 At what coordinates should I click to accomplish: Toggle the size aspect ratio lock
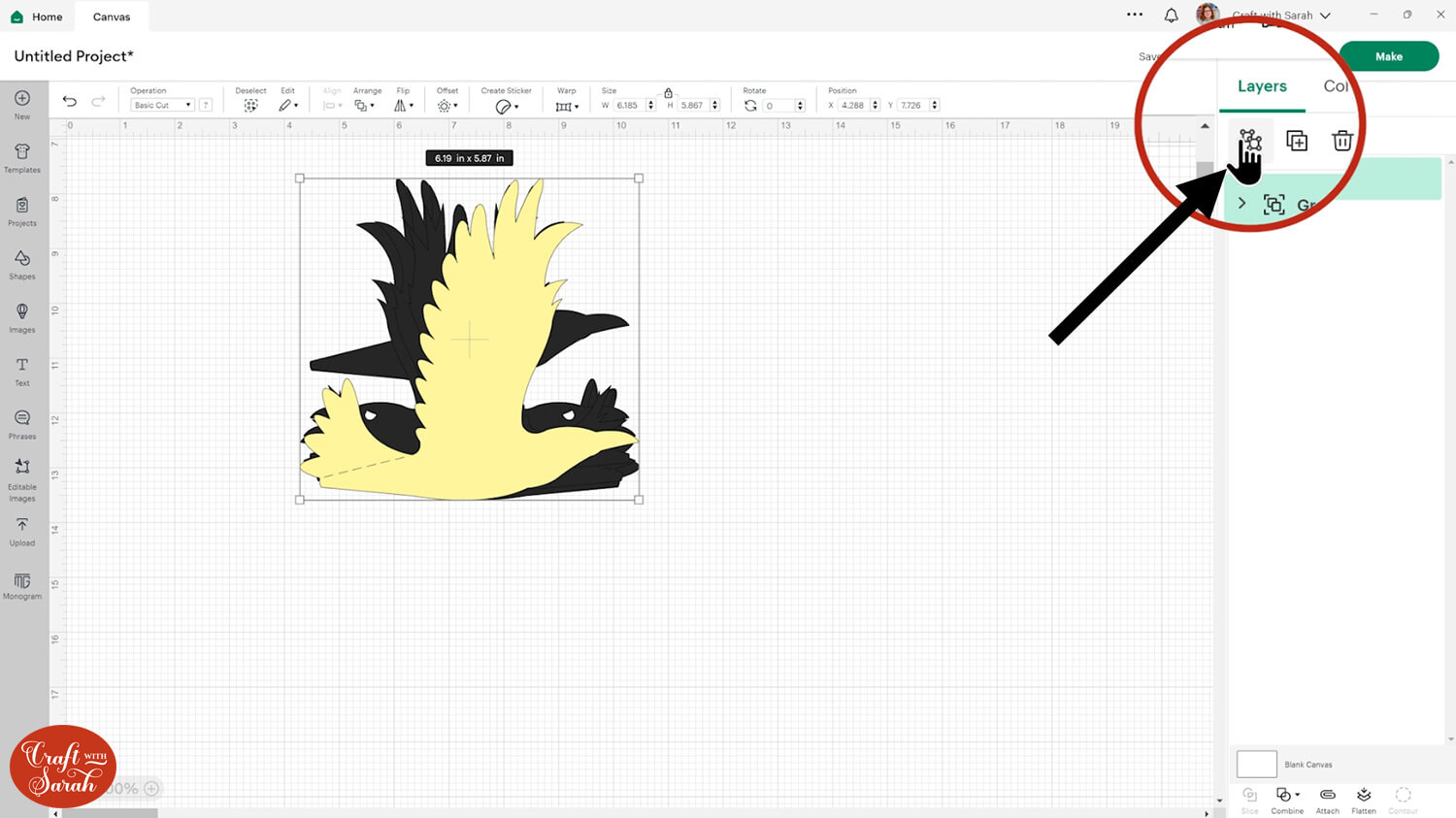click(668, 92)
